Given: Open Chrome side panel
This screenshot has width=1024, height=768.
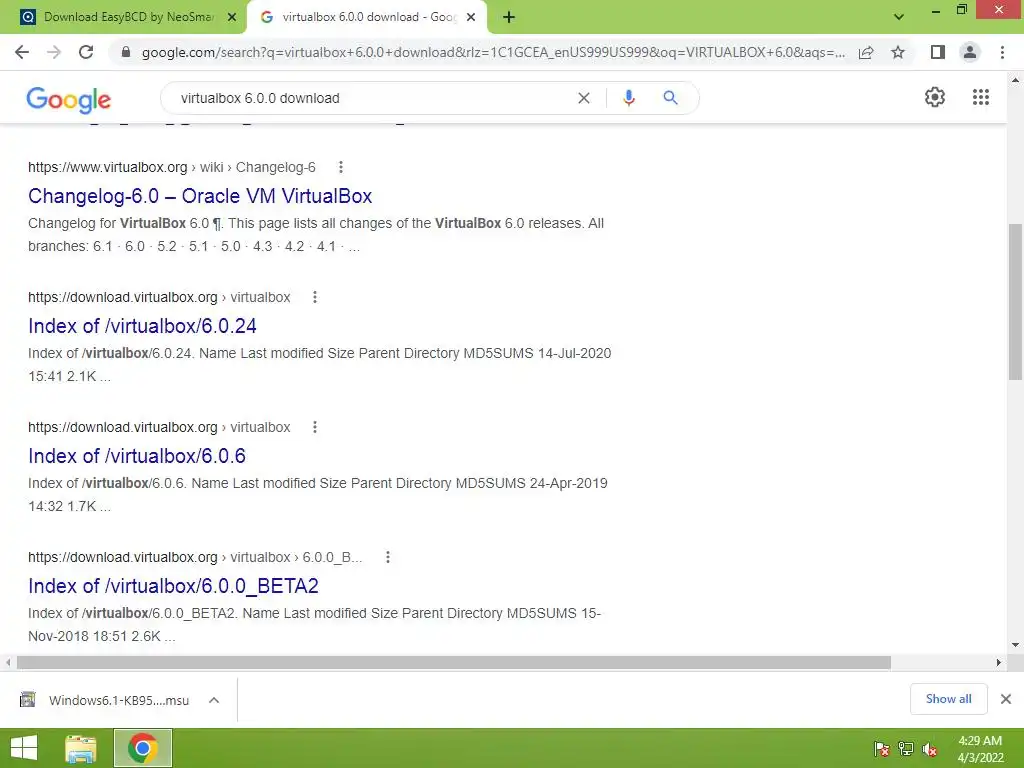Looking at the screenshot, I should click(x=938, y=52).
